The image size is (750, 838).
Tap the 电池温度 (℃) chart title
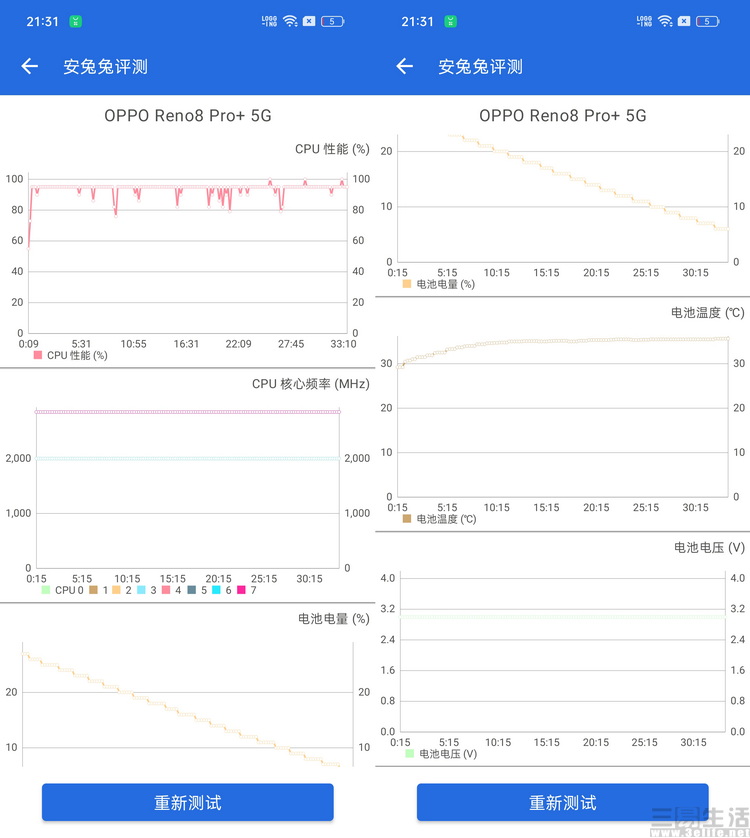tap(708, 313)
